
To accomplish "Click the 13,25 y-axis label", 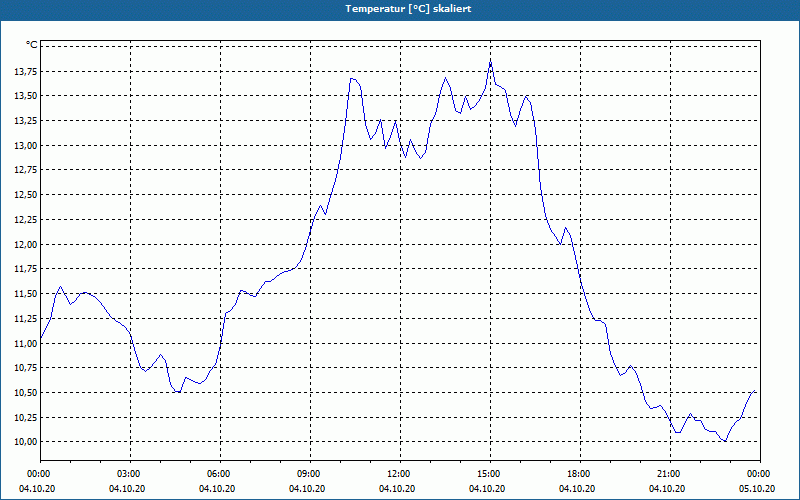I will [26, 121].
